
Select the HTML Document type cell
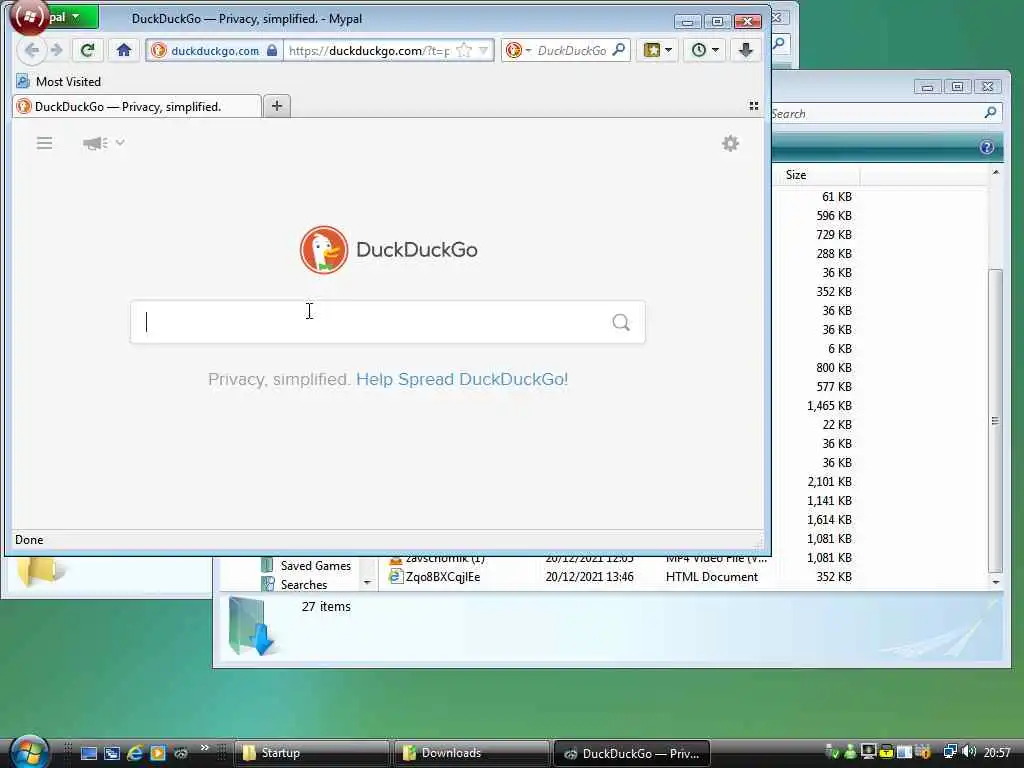(x=712, y=577)
